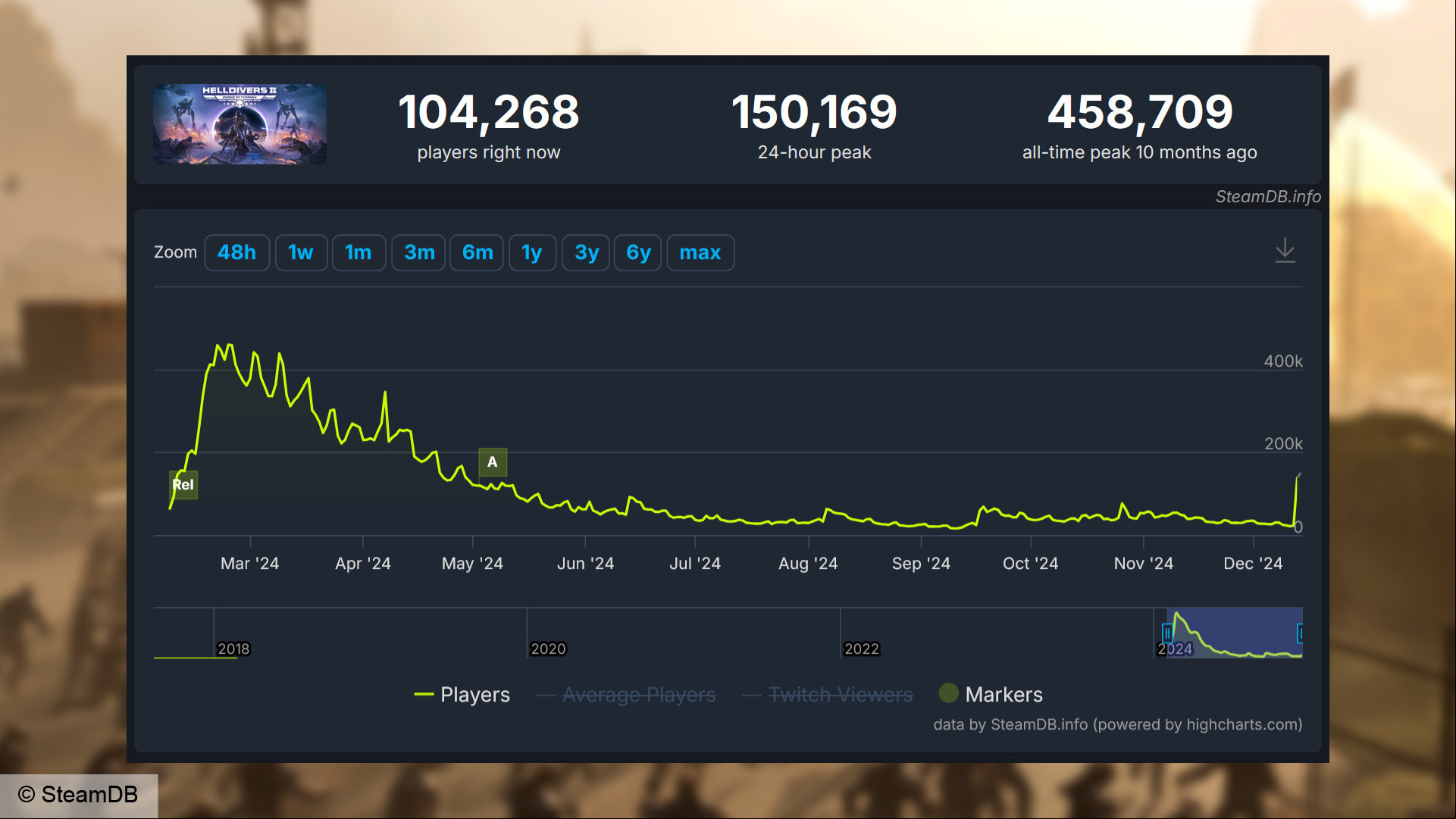Switch zoom to 3y
The height and width of the screenshot is (819, 1456).
point(587,252)
